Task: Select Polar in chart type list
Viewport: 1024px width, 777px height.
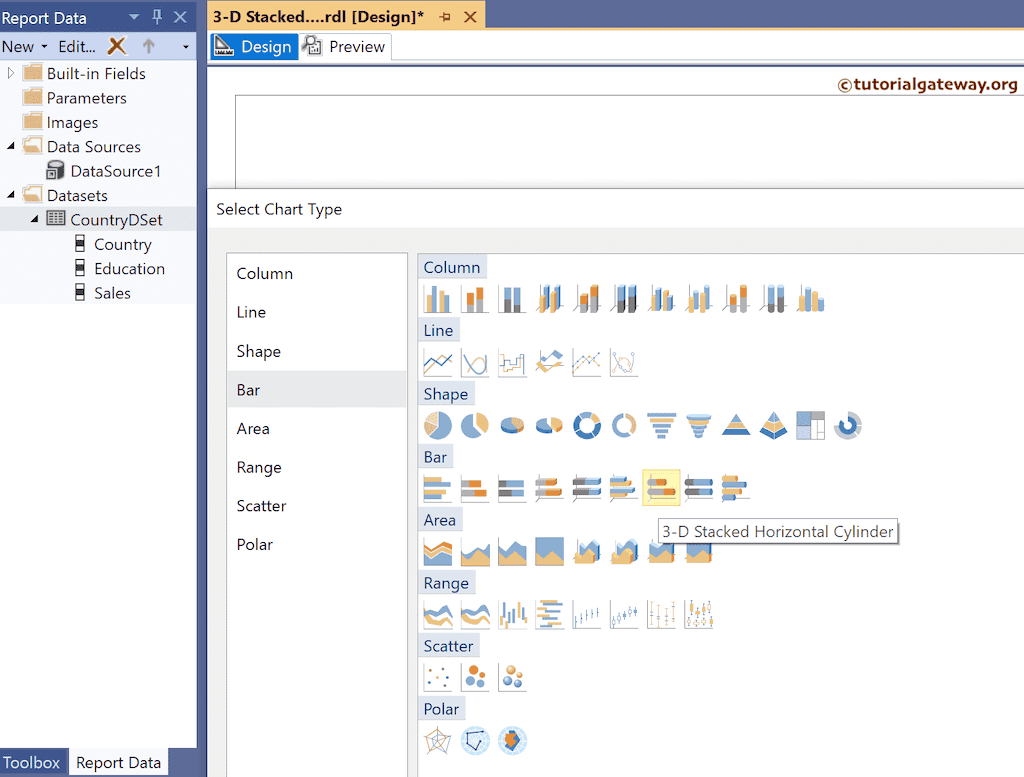Action: [x=317, y=545]
